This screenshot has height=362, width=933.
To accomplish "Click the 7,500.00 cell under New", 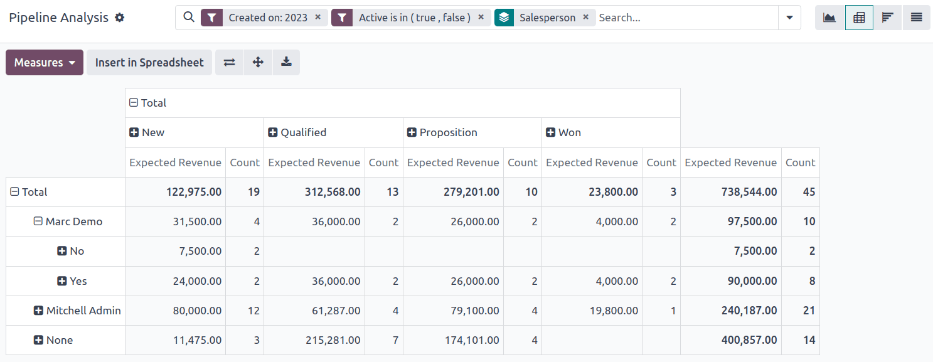I will [176, 251].
